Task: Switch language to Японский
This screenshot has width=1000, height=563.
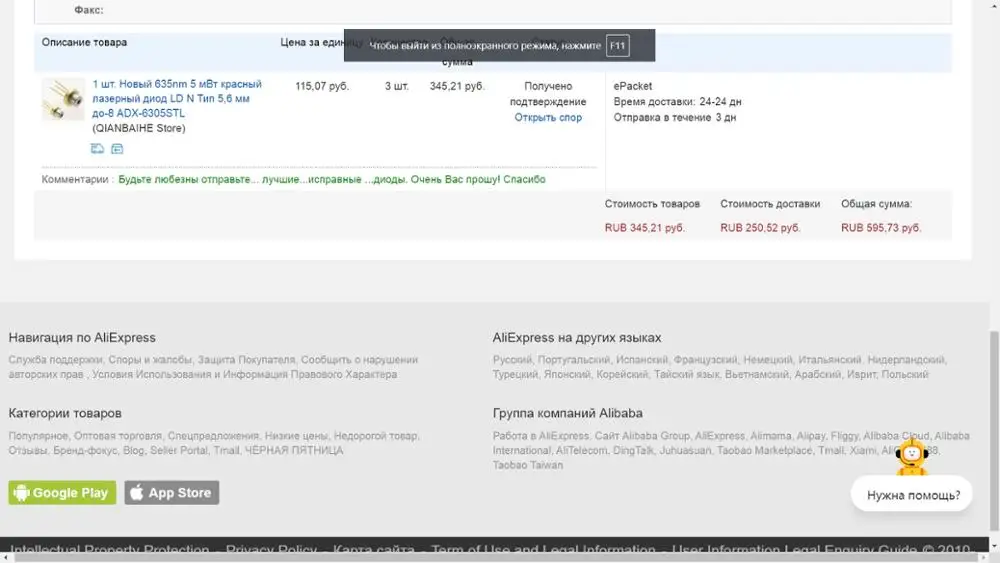Action: 566,374
